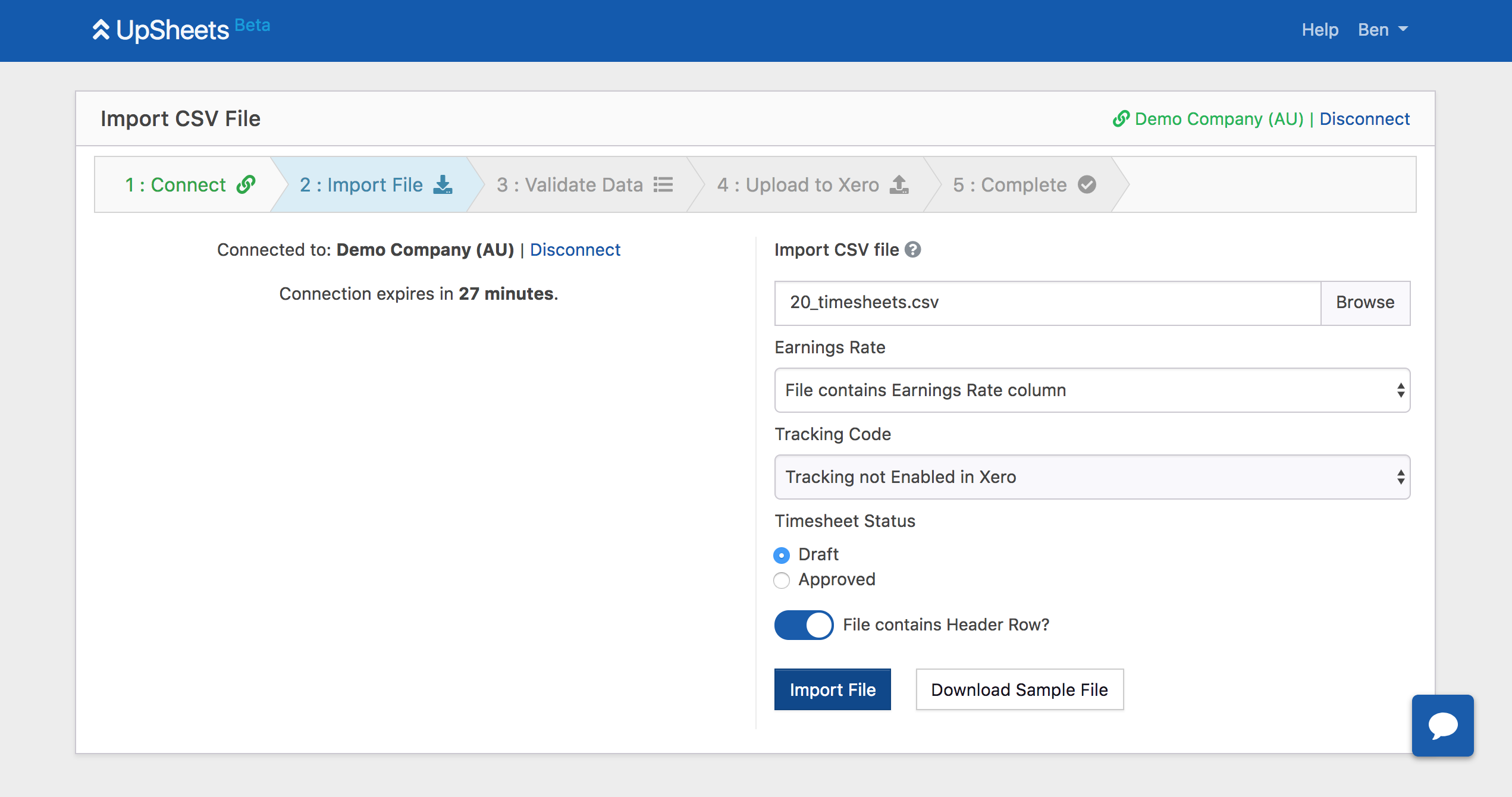Click the list icon on Validate Data step
The image size is (1512, 797).
(x=663, y=185)
